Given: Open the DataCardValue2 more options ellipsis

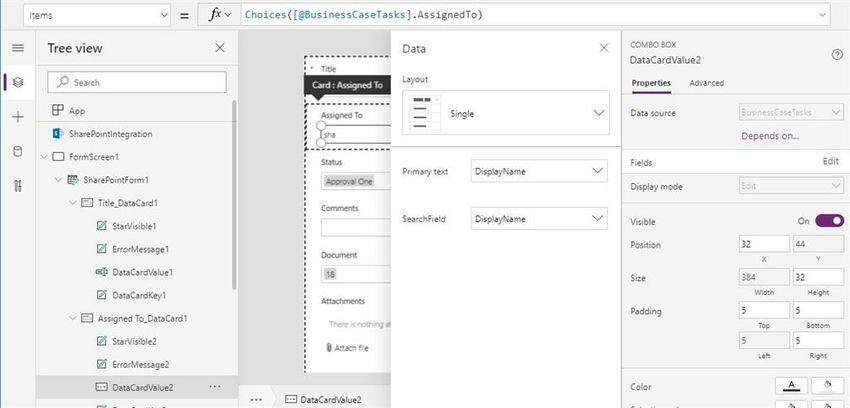Looking at the screenshot, I should coord(215,387).
